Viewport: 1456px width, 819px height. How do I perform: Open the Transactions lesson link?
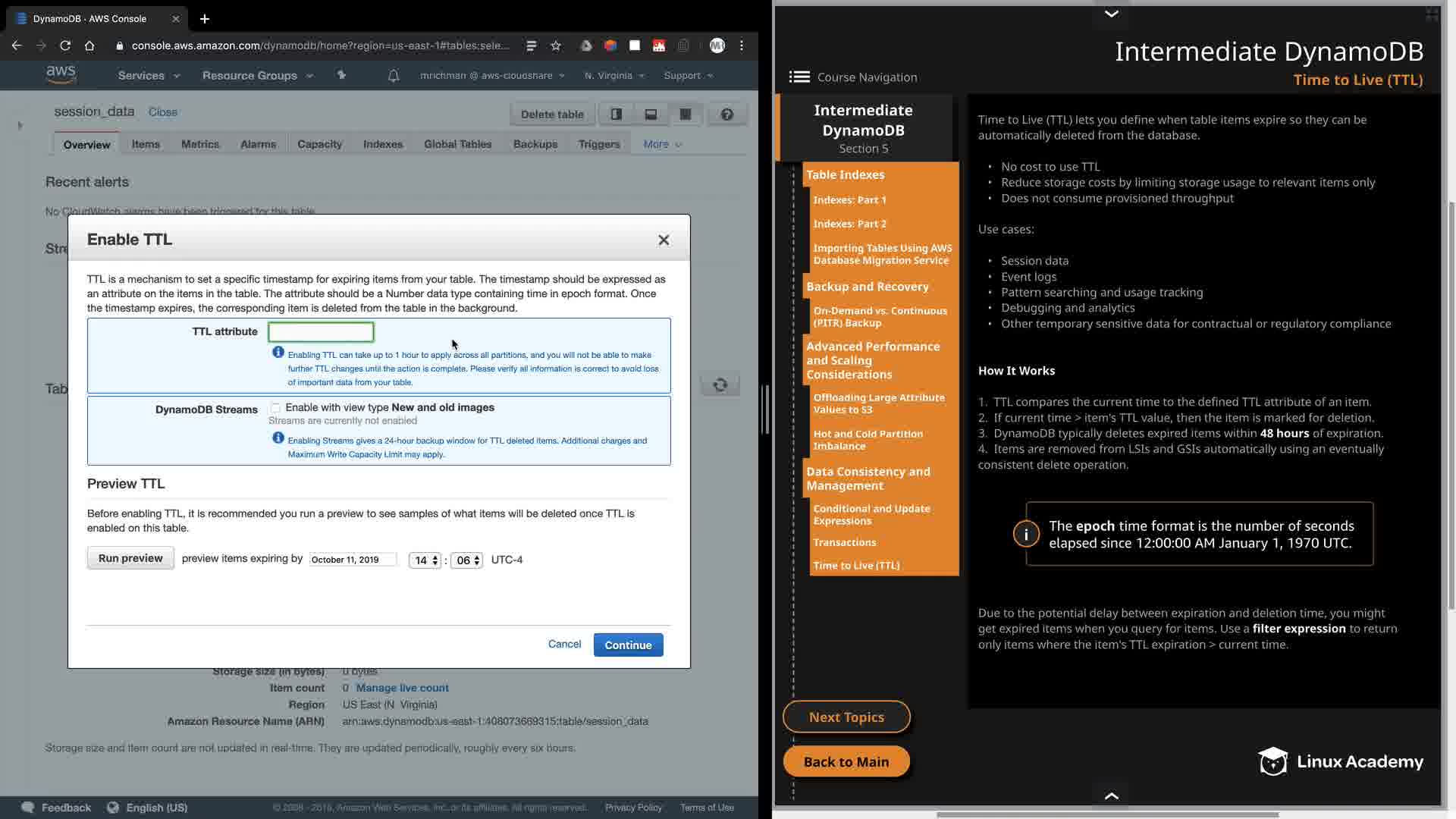click(844, 543)
